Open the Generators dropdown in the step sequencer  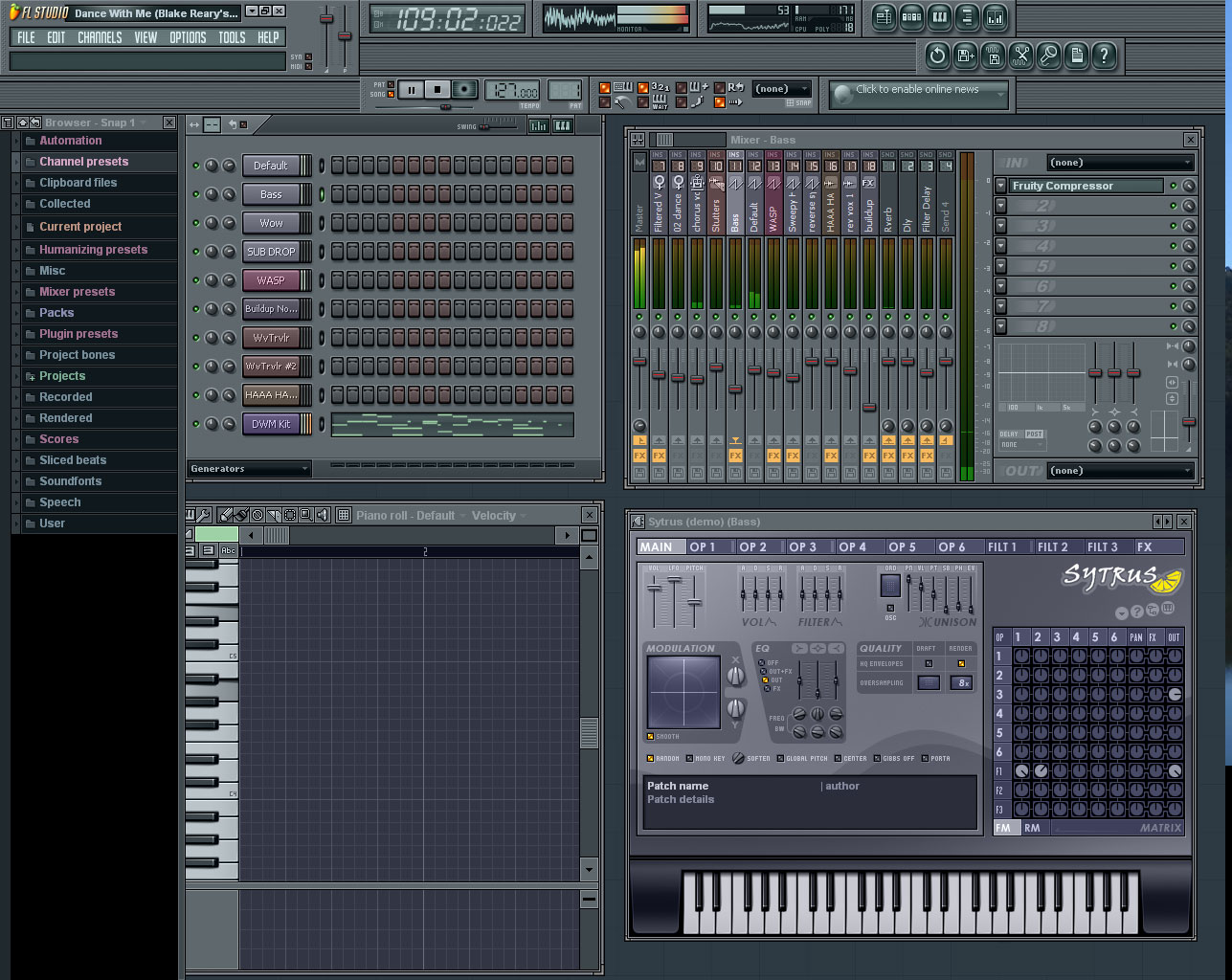pos(248,469)
